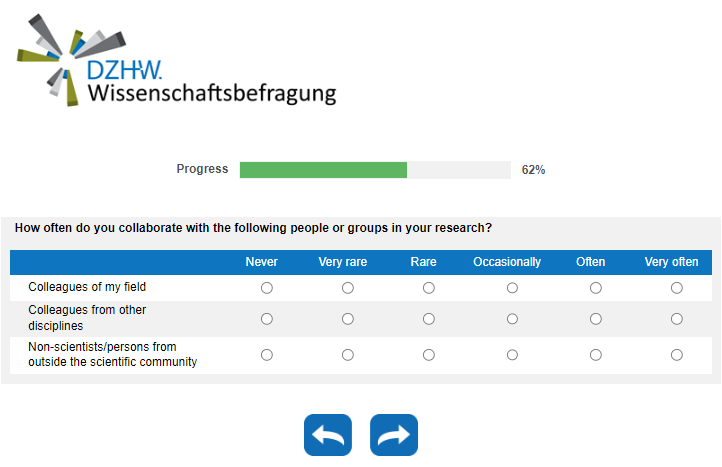Click the Occasionally column header
This screenshot has width=722, height=467.
(507, 262)
